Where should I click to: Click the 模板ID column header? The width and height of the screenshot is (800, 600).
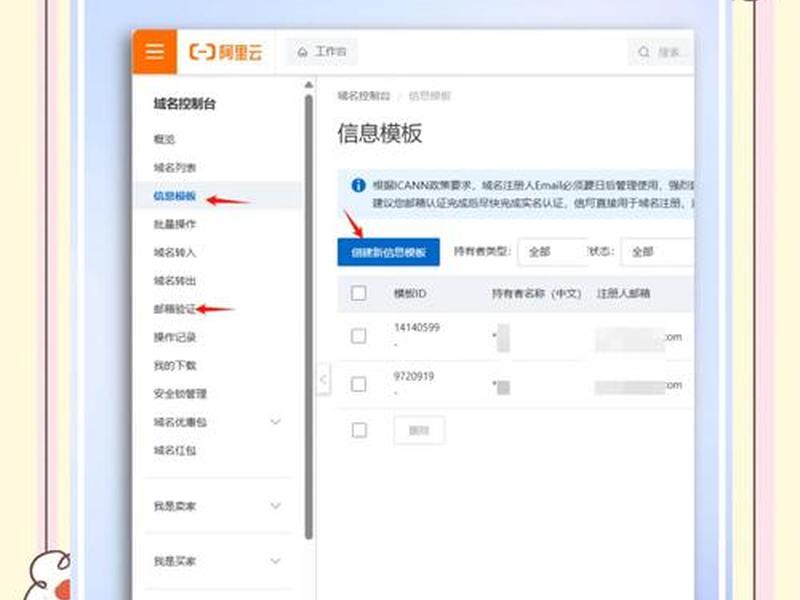(x=410, y=293)
